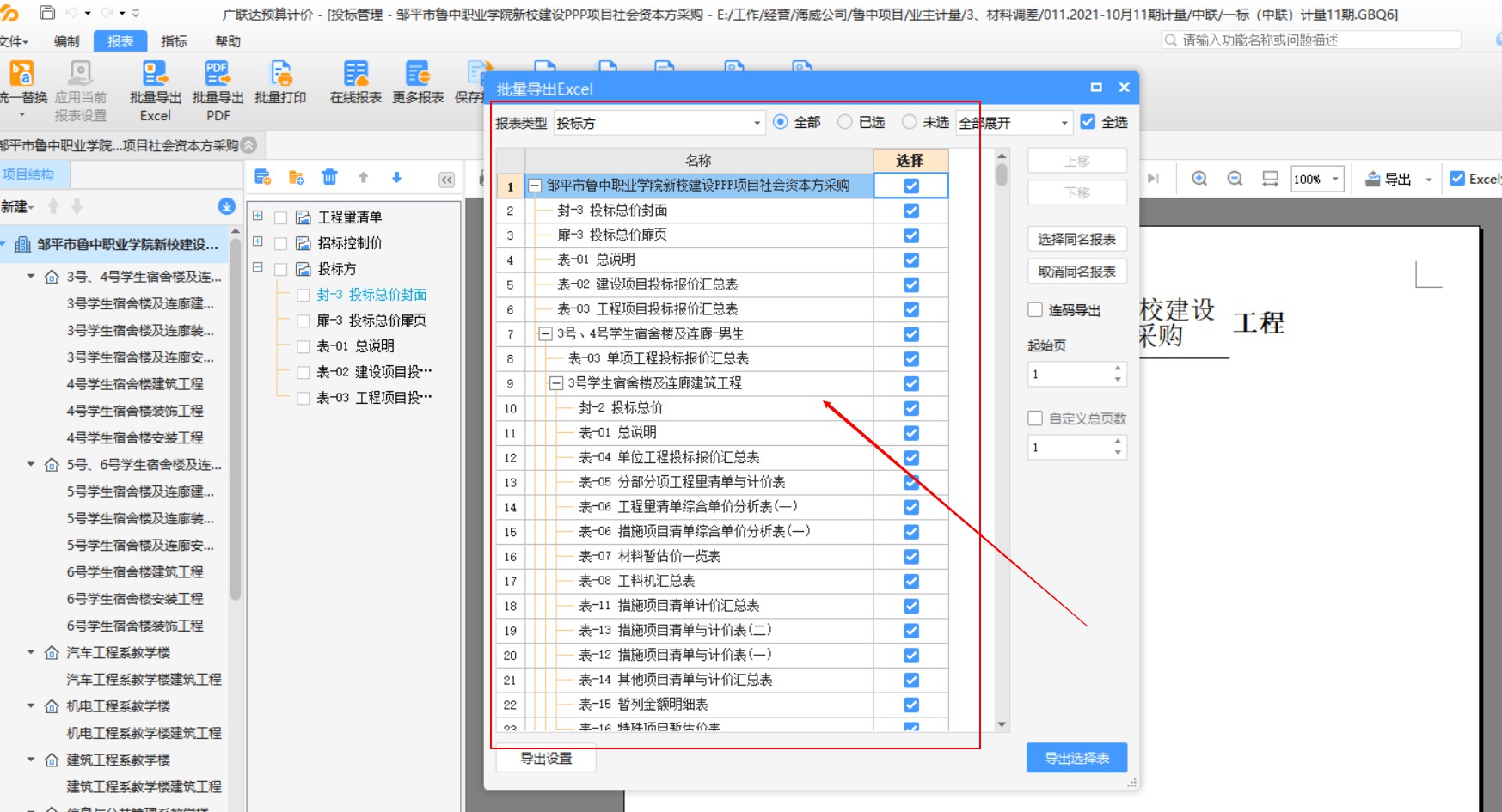1502x812 pixels.
Task: Click the 导出设置 button
Action: point(546,758)
